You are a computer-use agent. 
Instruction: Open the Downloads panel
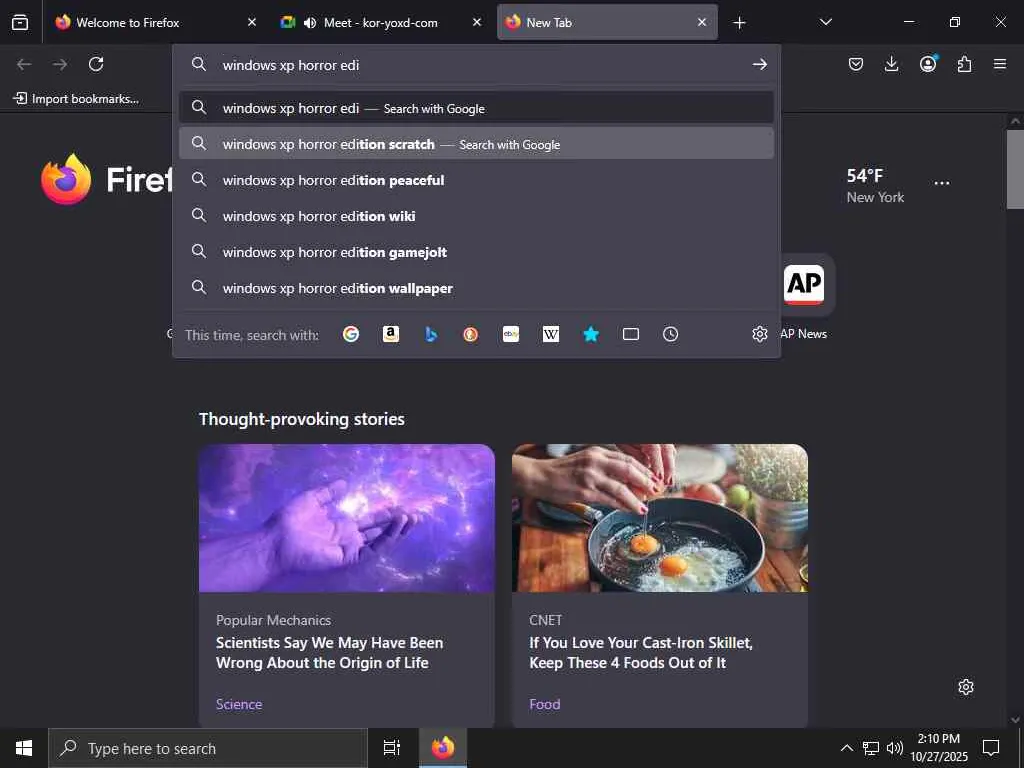[x=891, y=64]
